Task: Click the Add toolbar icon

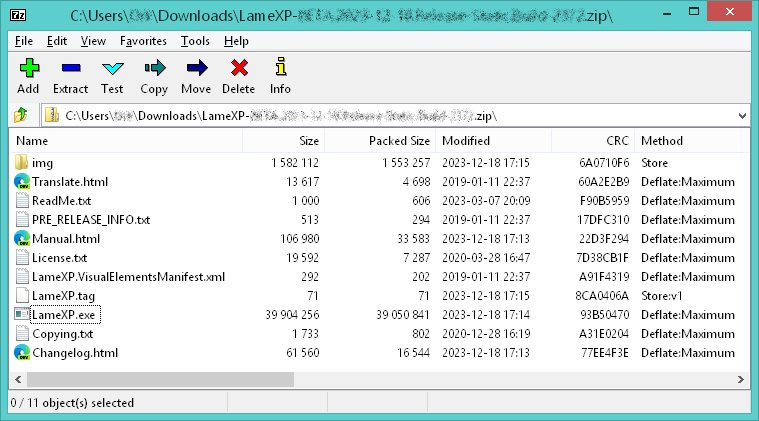Action: 29,68
